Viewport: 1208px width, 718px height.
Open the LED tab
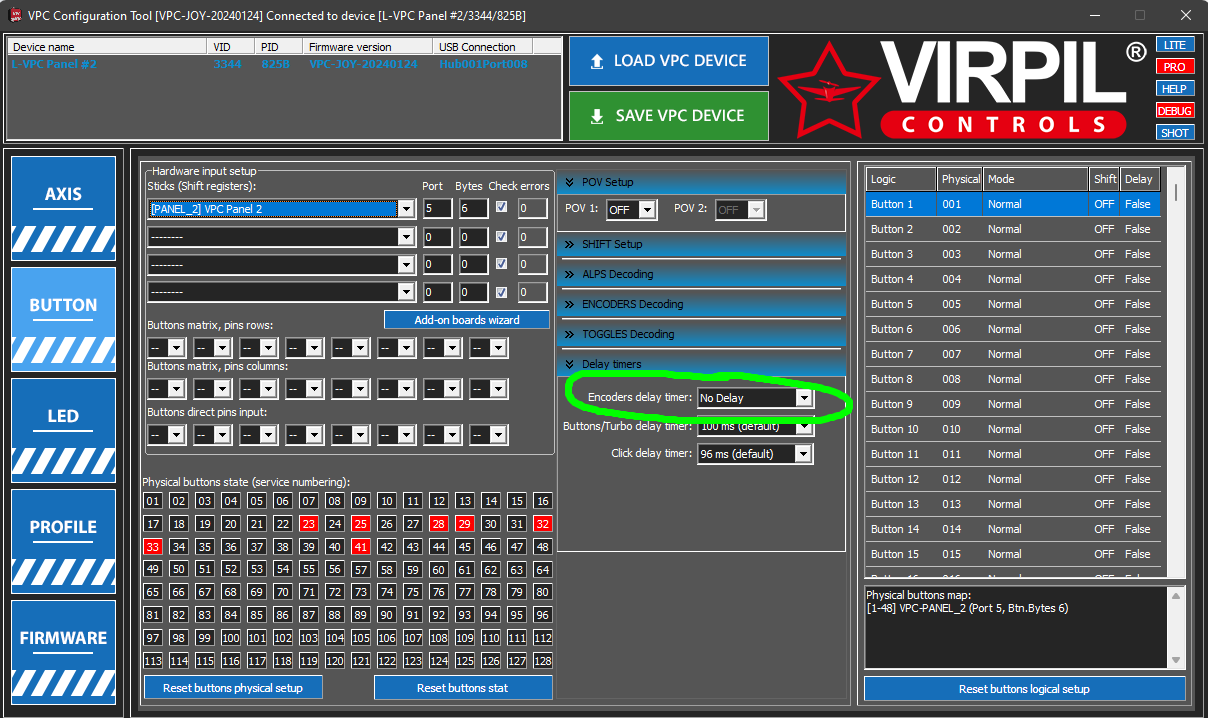tap(63, 429)
